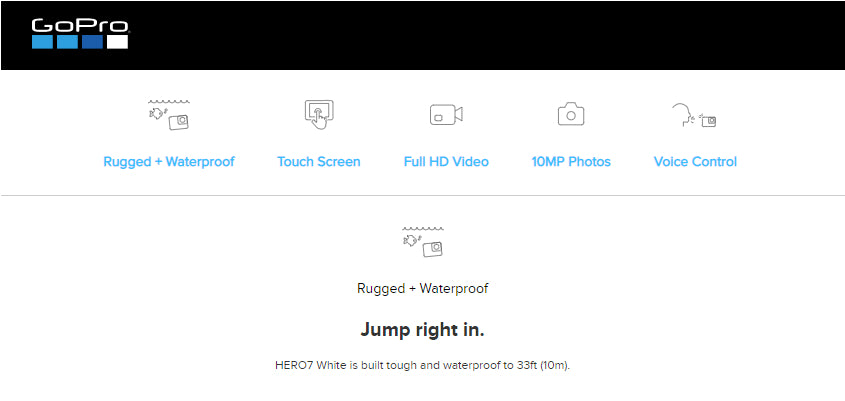This screenshot has height=401, width=845.
Task: Click the 10MP Photos camera icon
Action: point(571,114)
